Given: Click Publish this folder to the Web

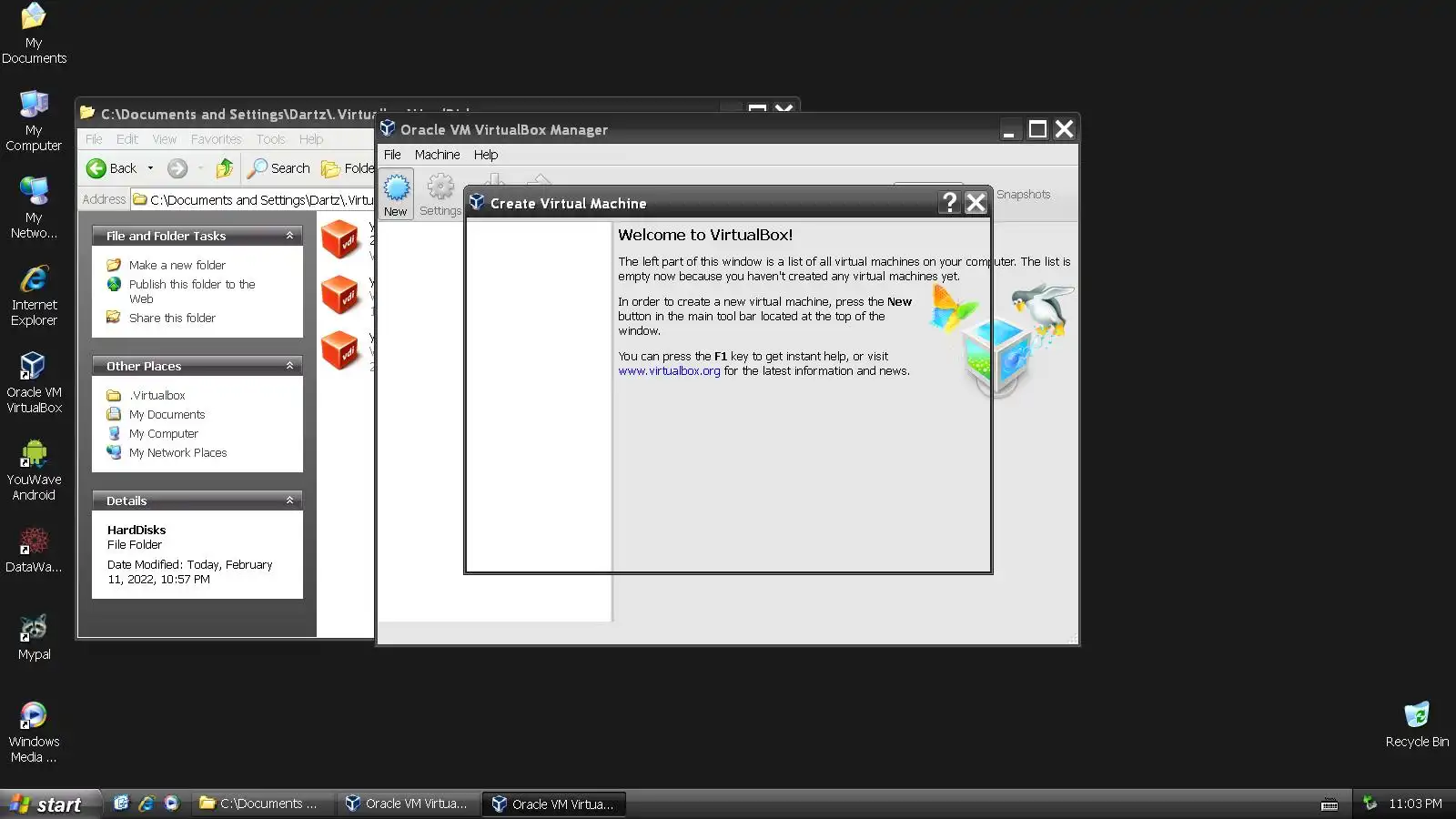Looking at the screenshot, I should click(192, 291).
